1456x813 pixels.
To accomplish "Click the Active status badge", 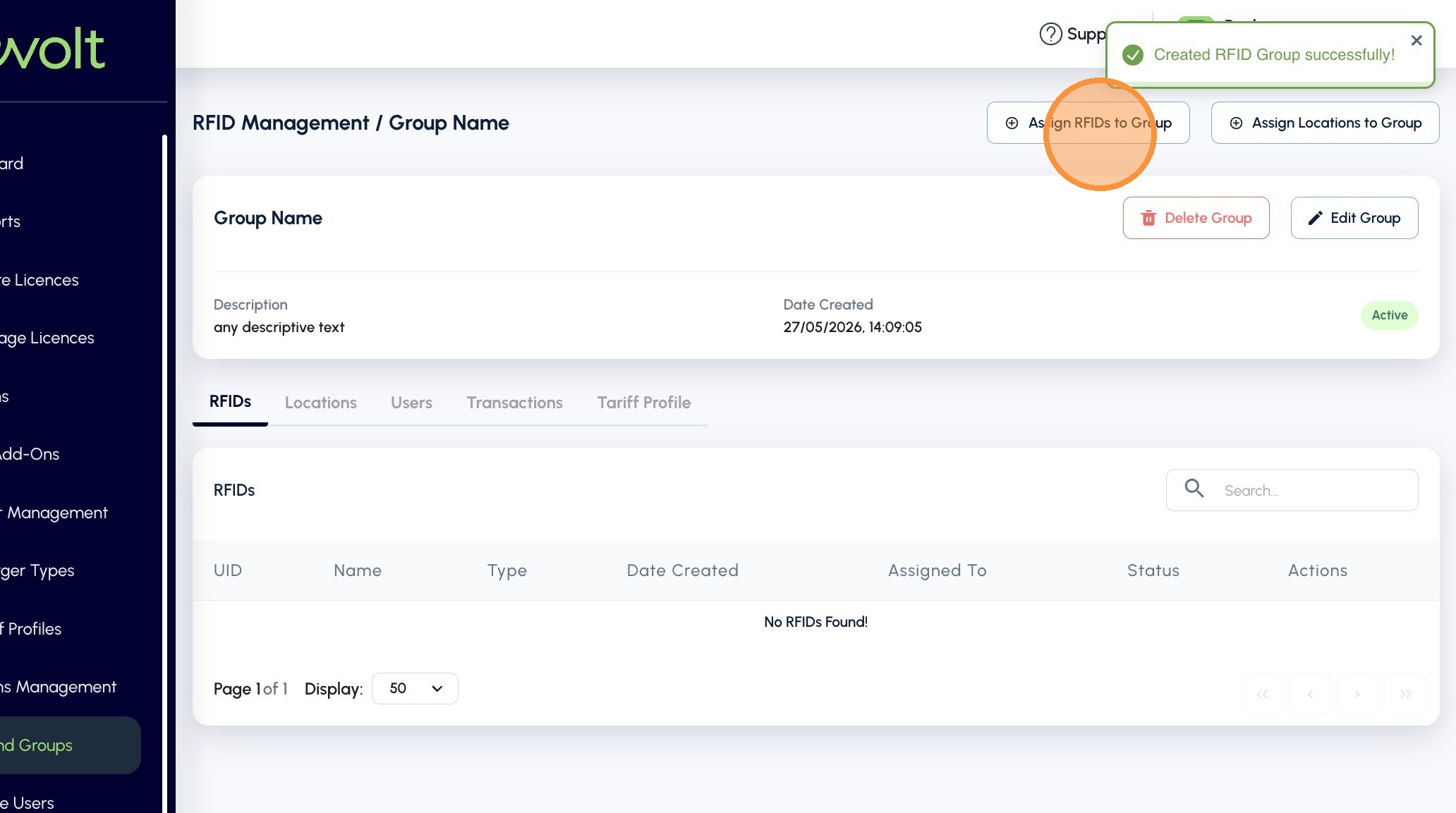I will point(1389,315).
